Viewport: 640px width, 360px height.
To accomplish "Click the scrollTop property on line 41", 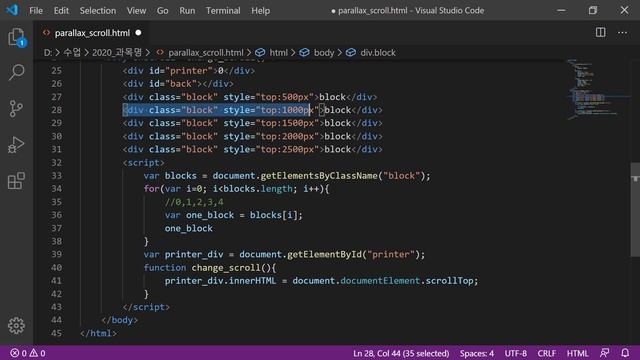I will [449, 280].
